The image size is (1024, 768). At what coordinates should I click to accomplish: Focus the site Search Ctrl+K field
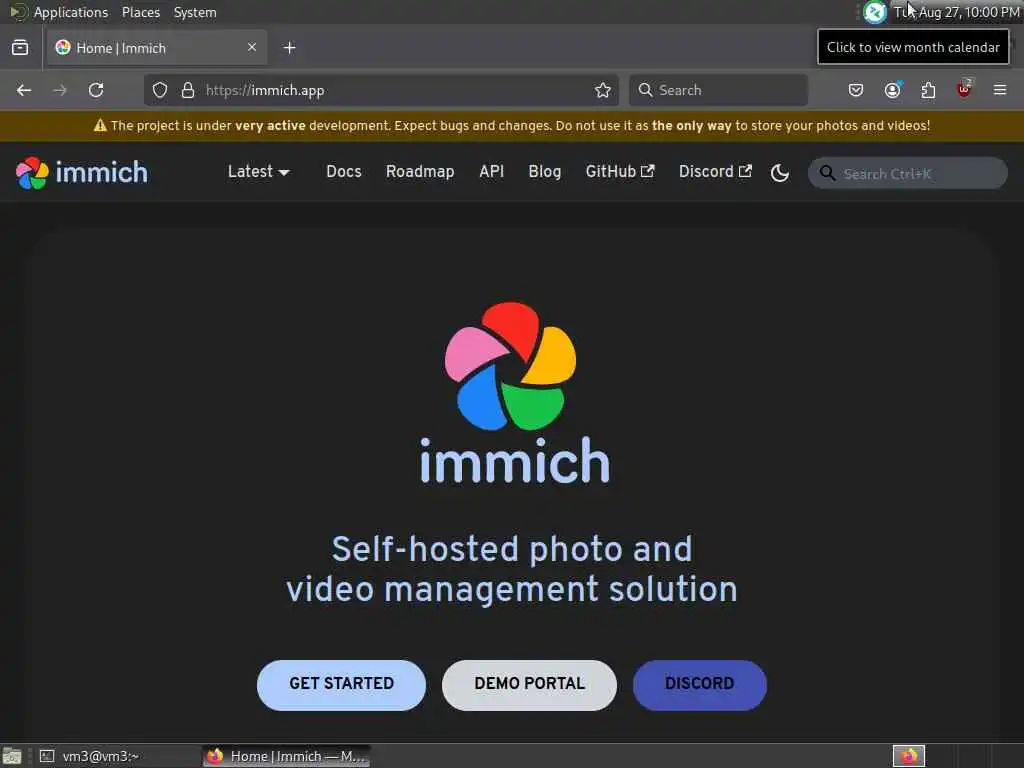[908, 173]
